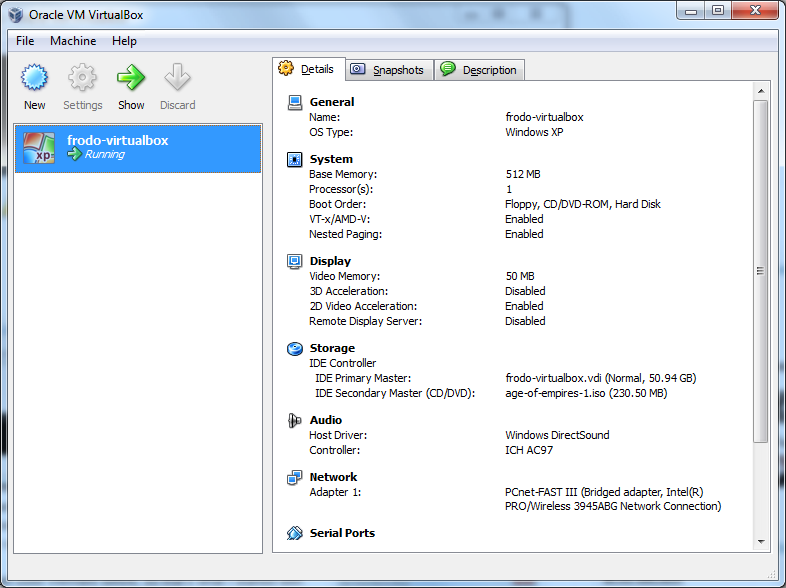Click the 'Running' status text
786x588 pixels.
[104, 154]
